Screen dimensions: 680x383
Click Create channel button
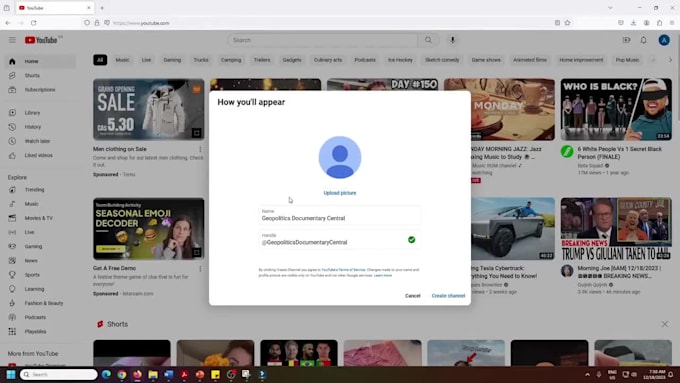[x=448, y=296]
